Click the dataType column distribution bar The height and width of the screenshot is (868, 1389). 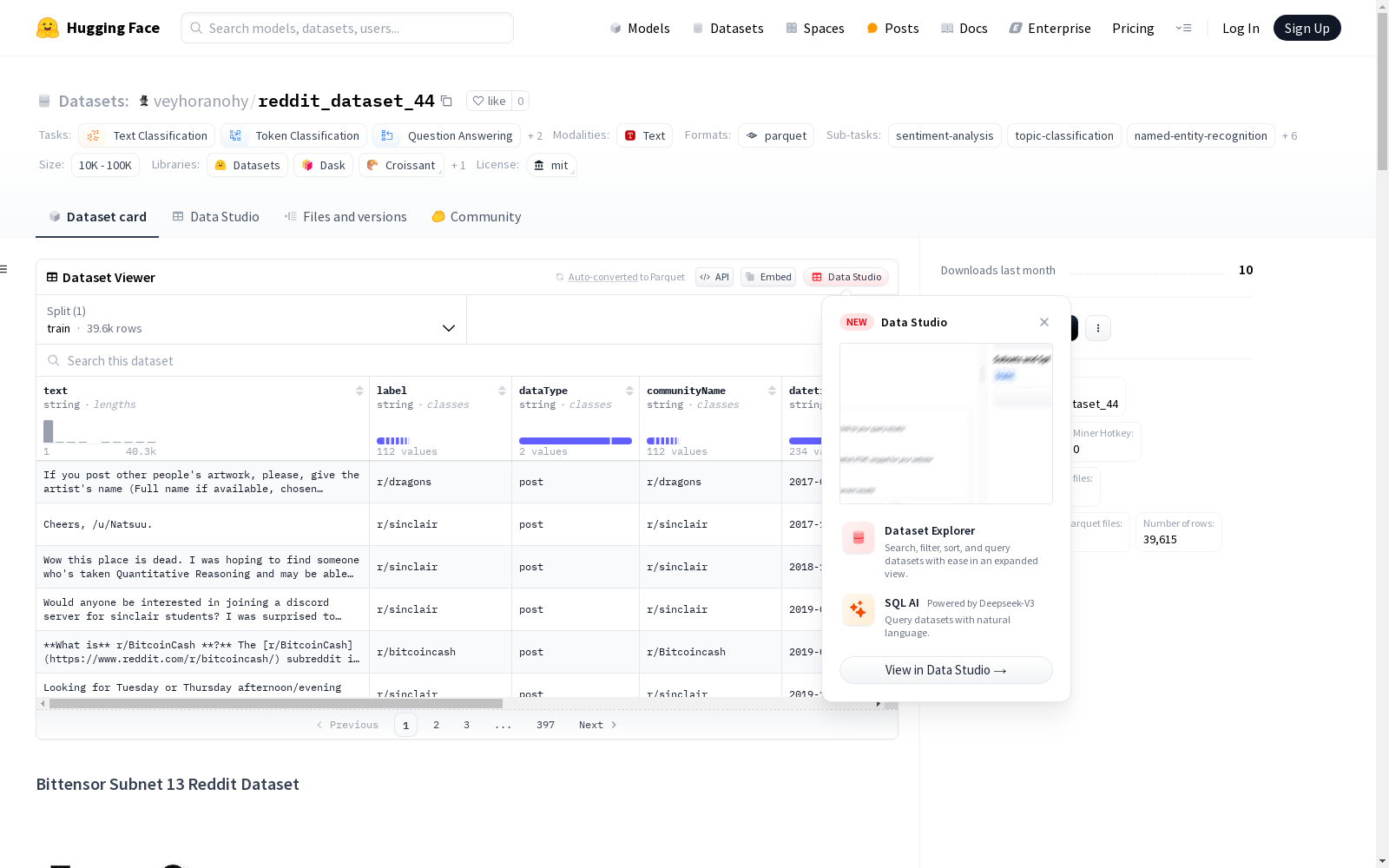pos(576,441)
